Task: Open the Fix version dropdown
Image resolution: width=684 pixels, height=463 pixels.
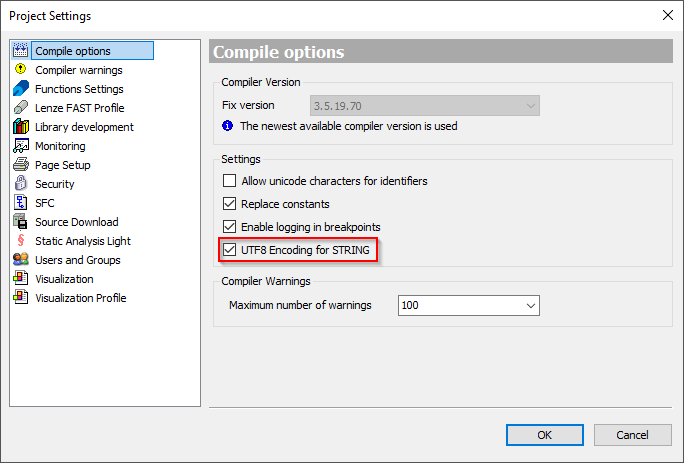Action: (424, 106)
